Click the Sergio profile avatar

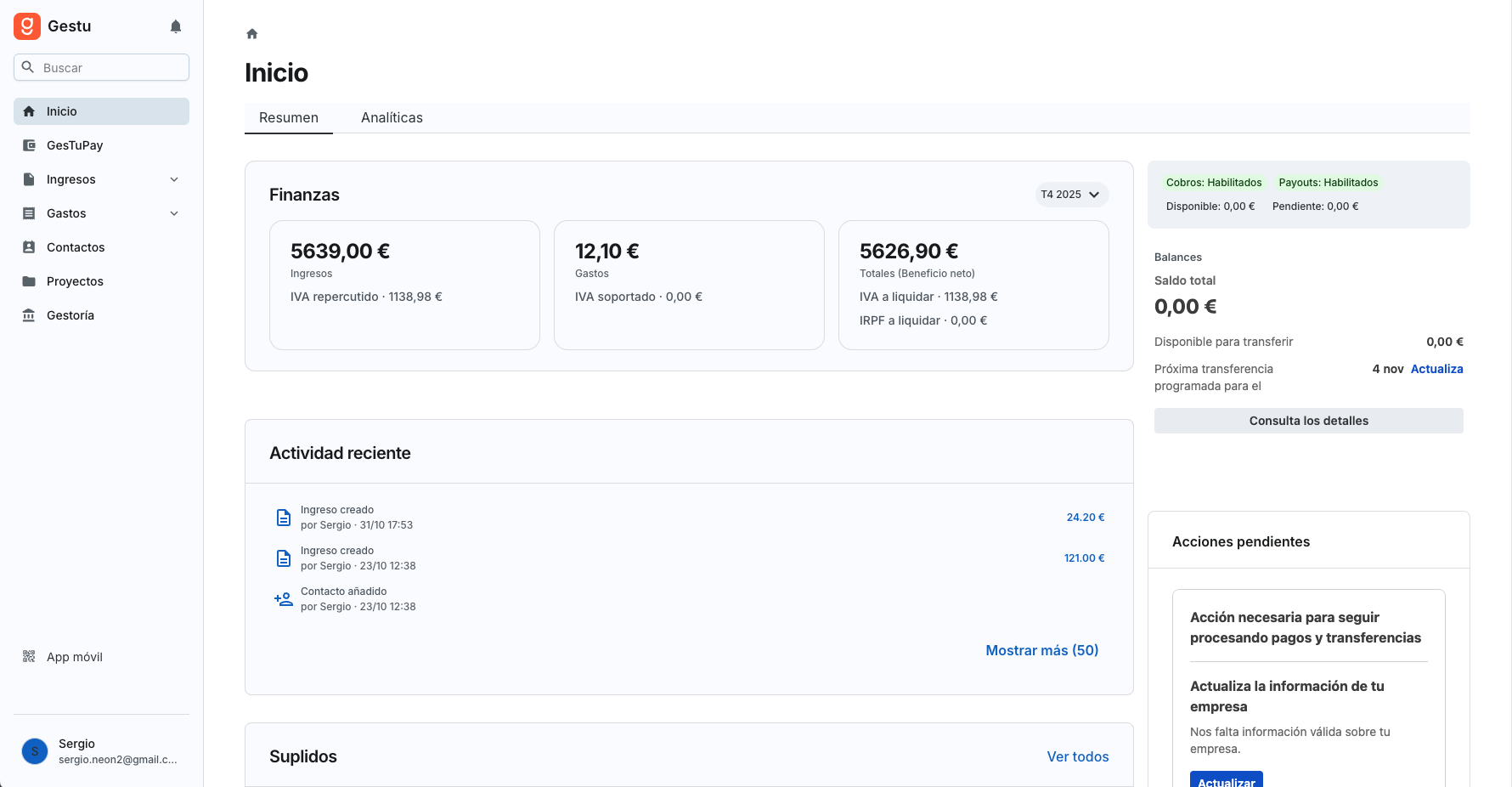click(x=34, y=751)
